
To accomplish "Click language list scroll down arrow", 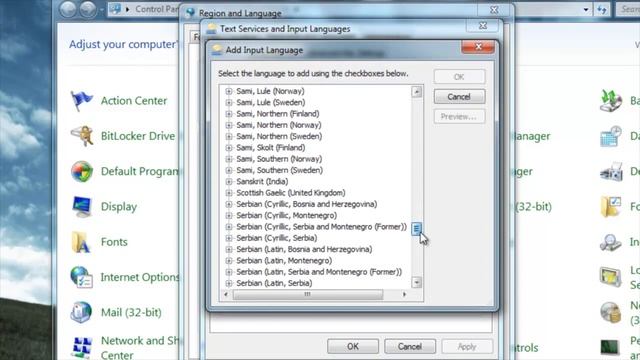I will 416,282.
